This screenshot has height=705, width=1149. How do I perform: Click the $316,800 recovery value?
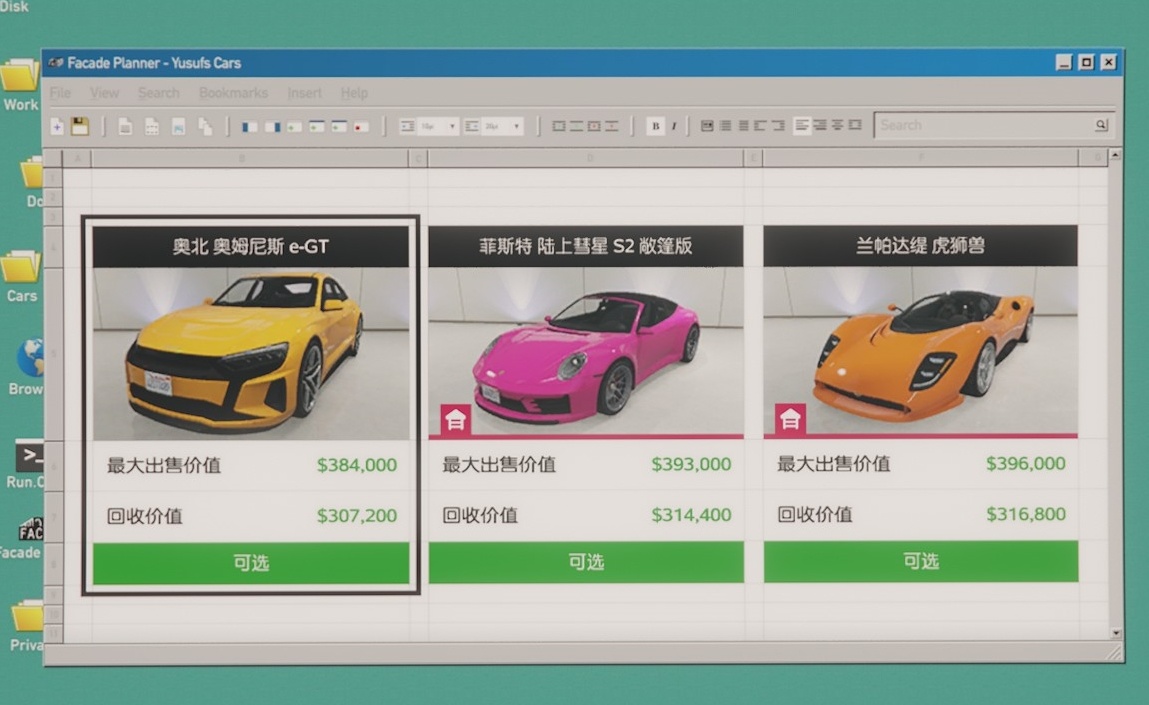pos(1026,514)
